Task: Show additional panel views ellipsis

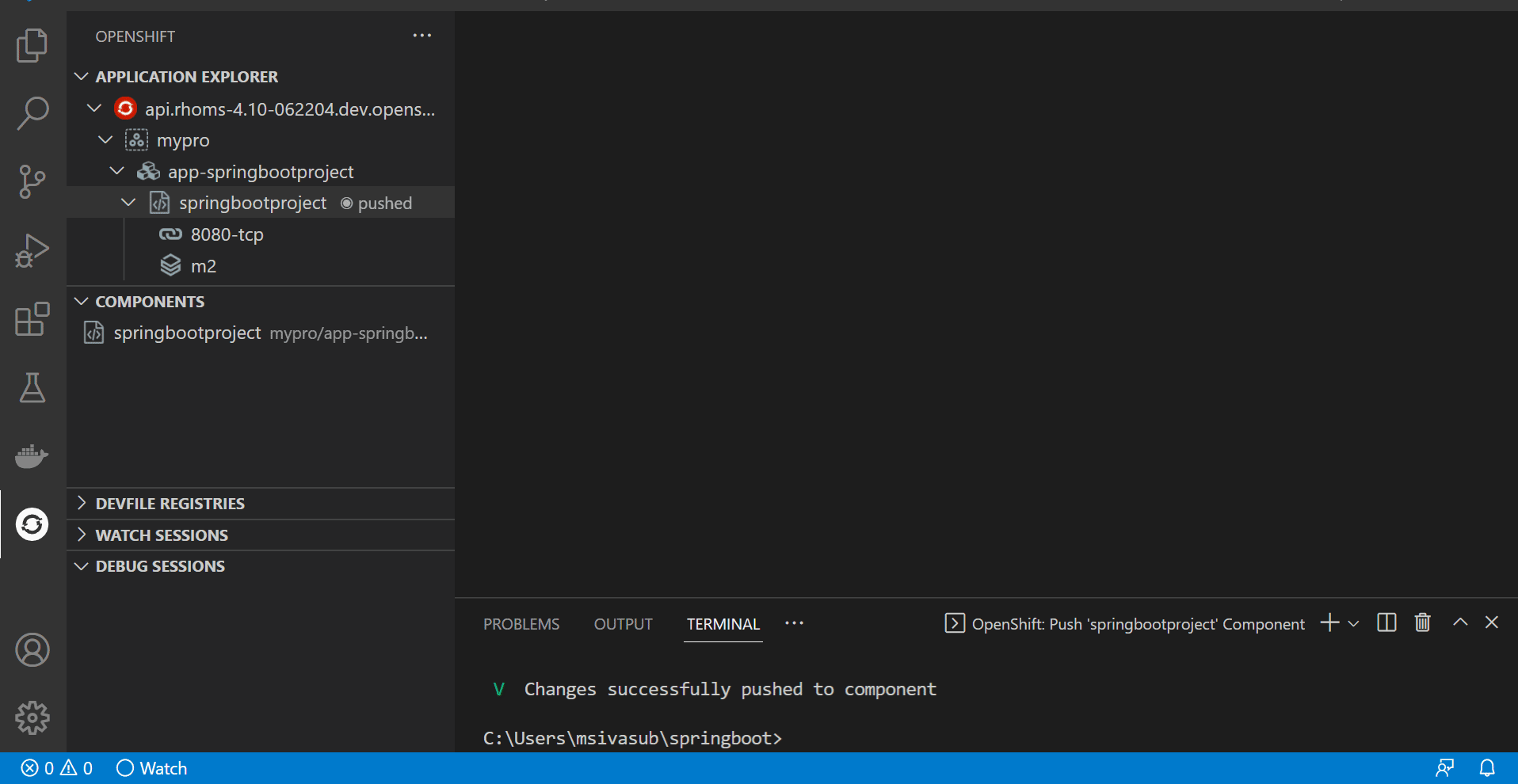Action: click(795, 623)
